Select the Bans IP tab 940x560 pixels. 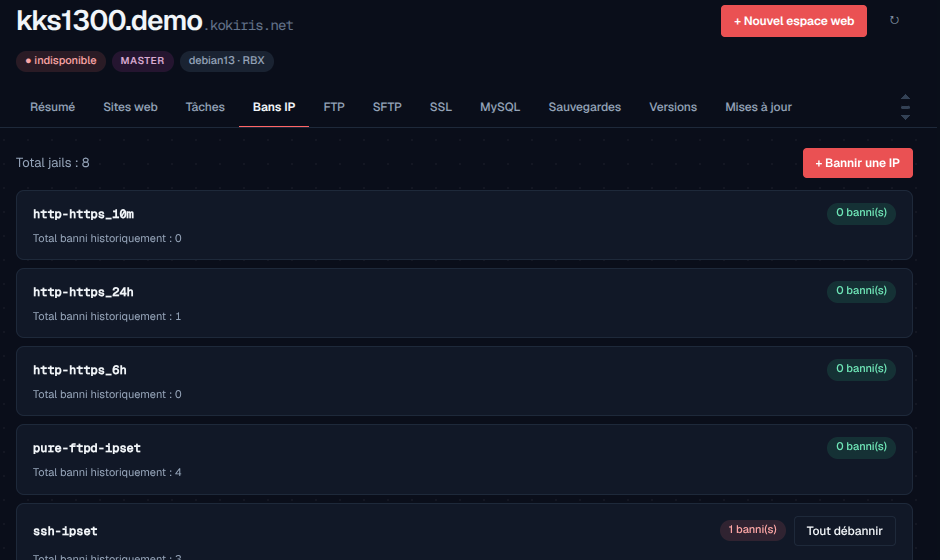274,107
